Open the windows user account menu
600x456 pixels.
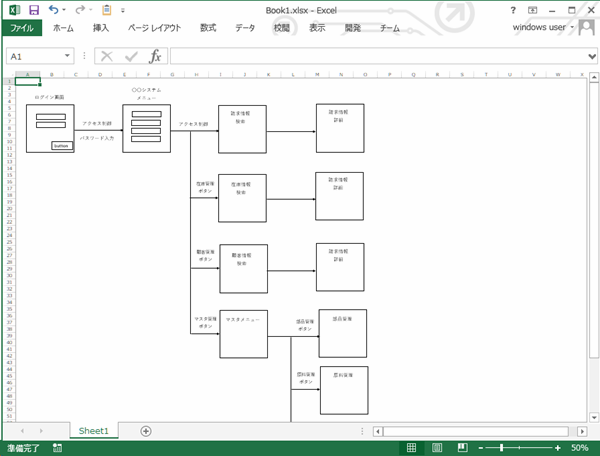543,27
